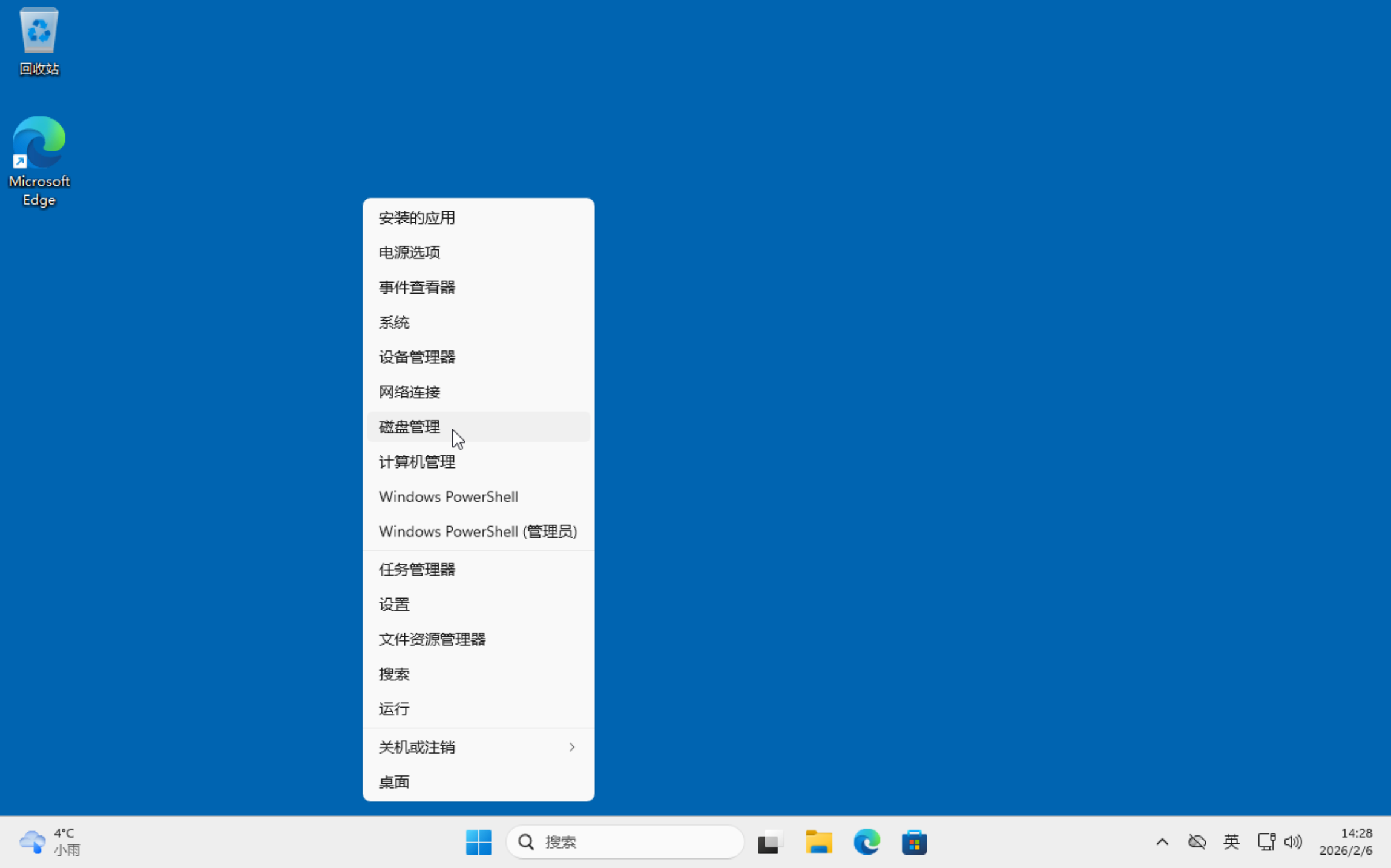
Task: Open 任务管理器 from context menu
Action: [x=417, y=570]
